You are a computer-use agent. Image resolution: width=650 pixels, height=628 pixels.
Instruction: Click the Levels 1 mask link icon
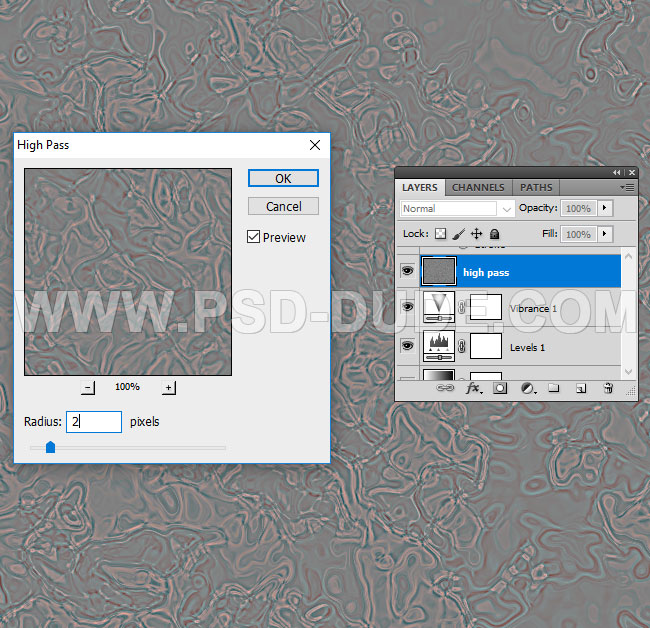point(462,346)
